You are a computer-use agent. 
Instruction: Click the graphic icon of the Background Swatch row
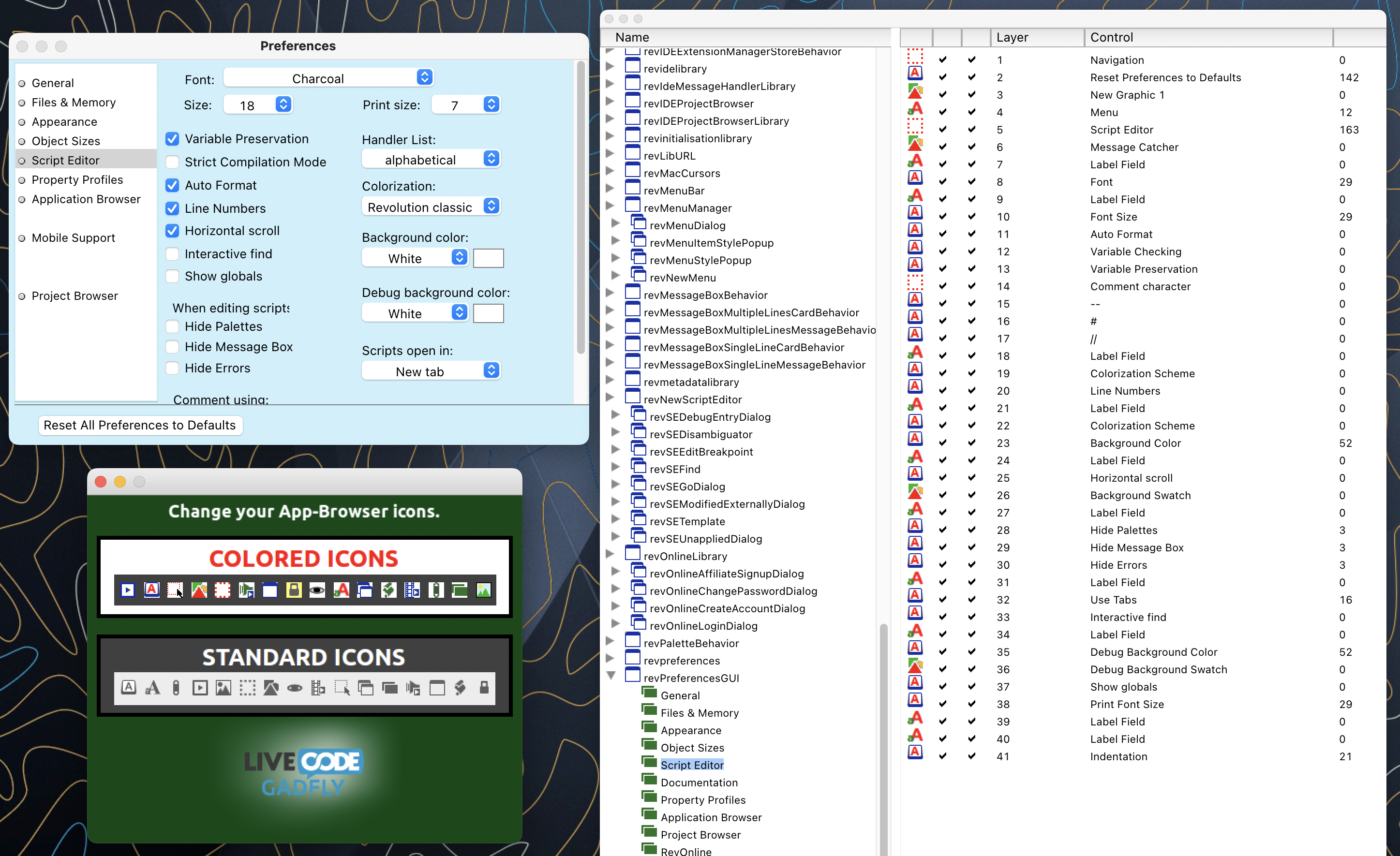click(915, 491)
